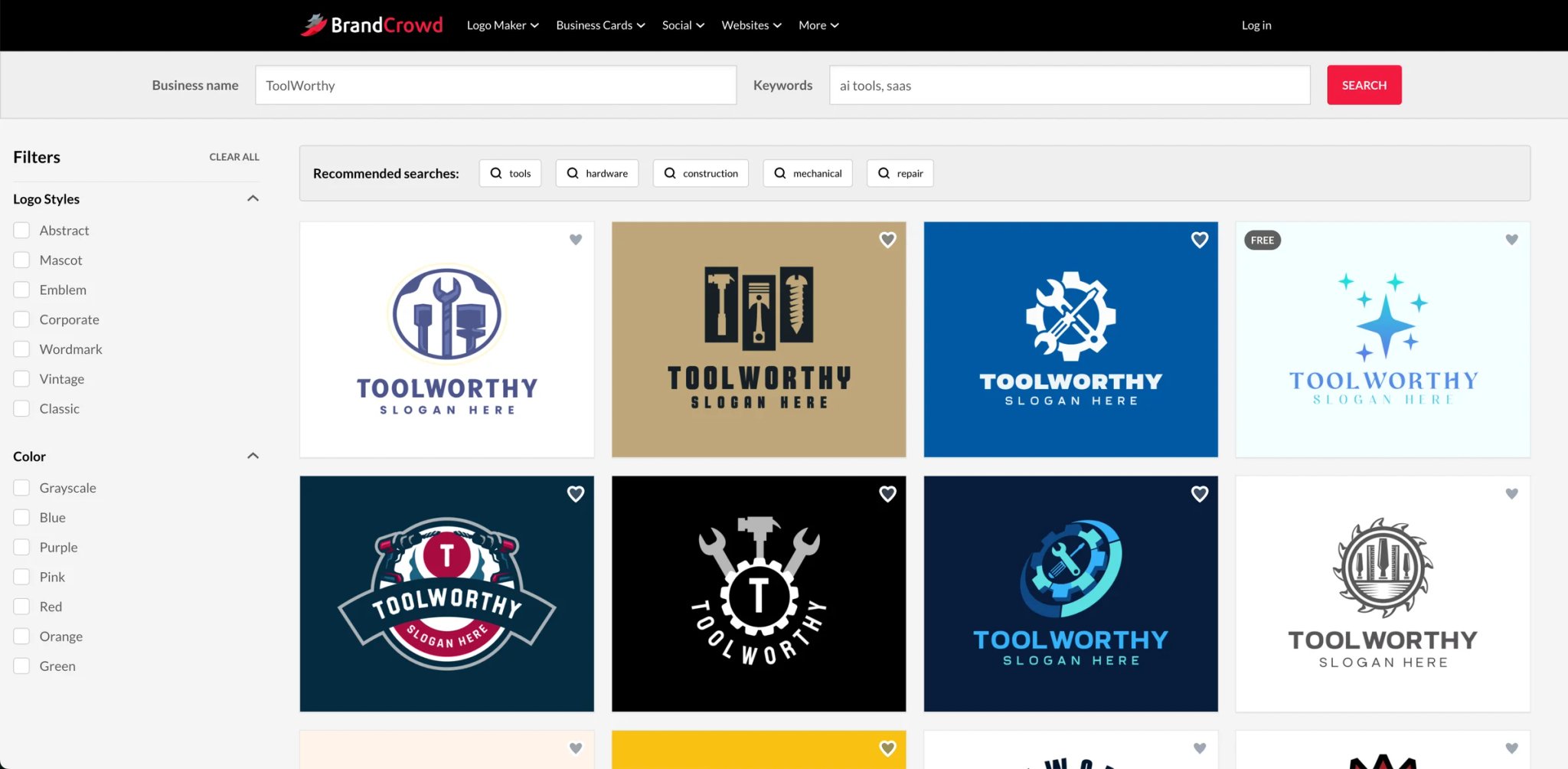Enable the Blue color filter
Screen dimensions: 1568x769
(x=21, y=517)
